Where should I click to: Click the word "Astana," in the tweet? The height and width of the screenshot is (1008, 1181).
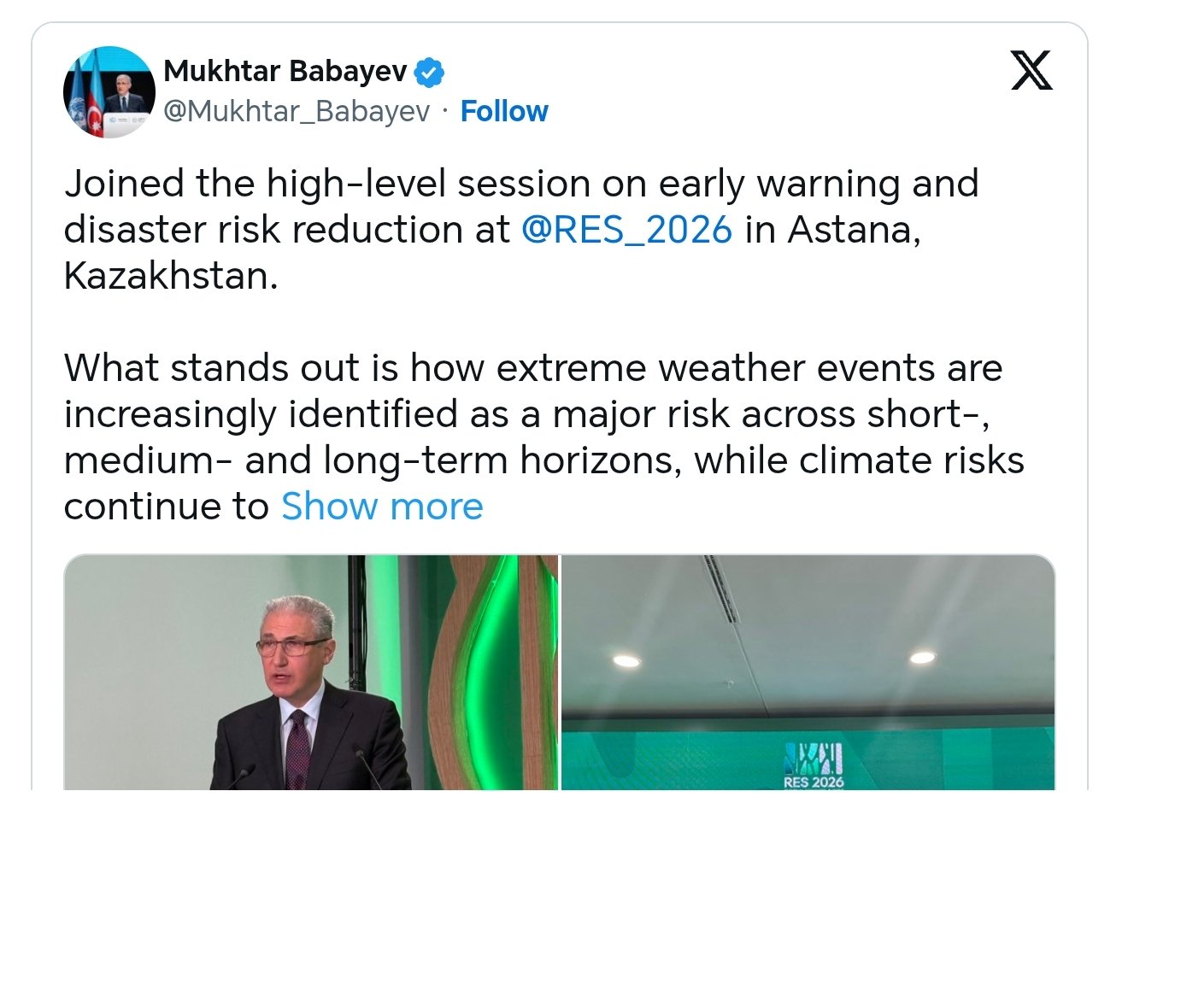(x=854, y=230)
